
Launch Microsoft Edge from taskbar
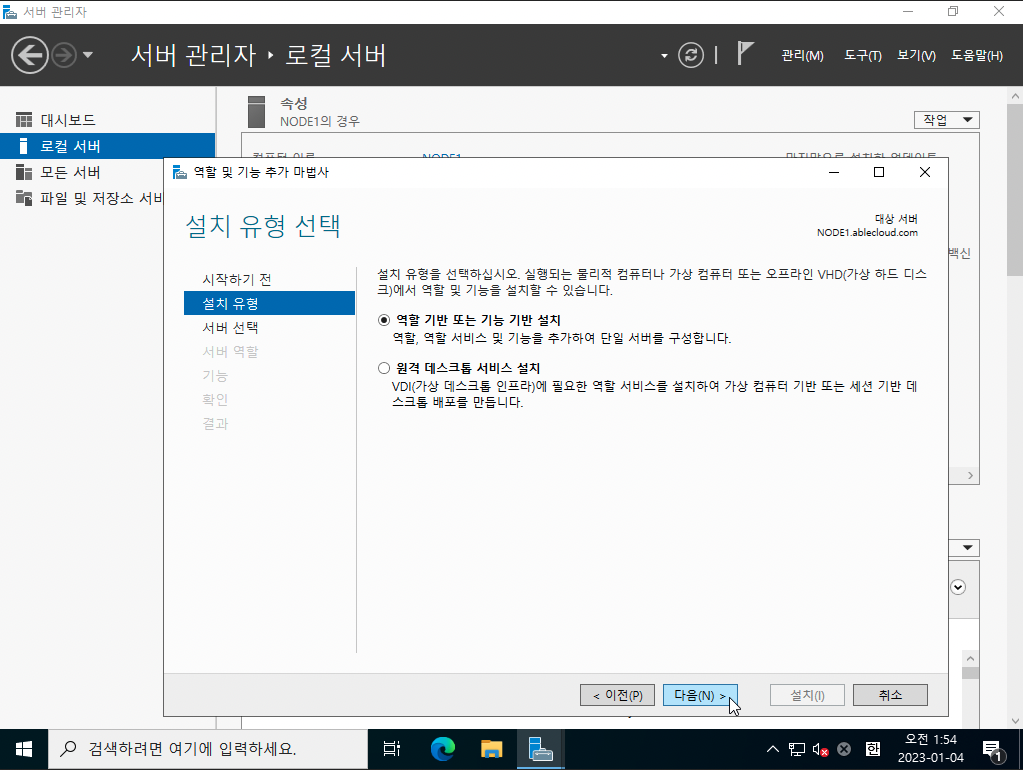pos(442,749)
